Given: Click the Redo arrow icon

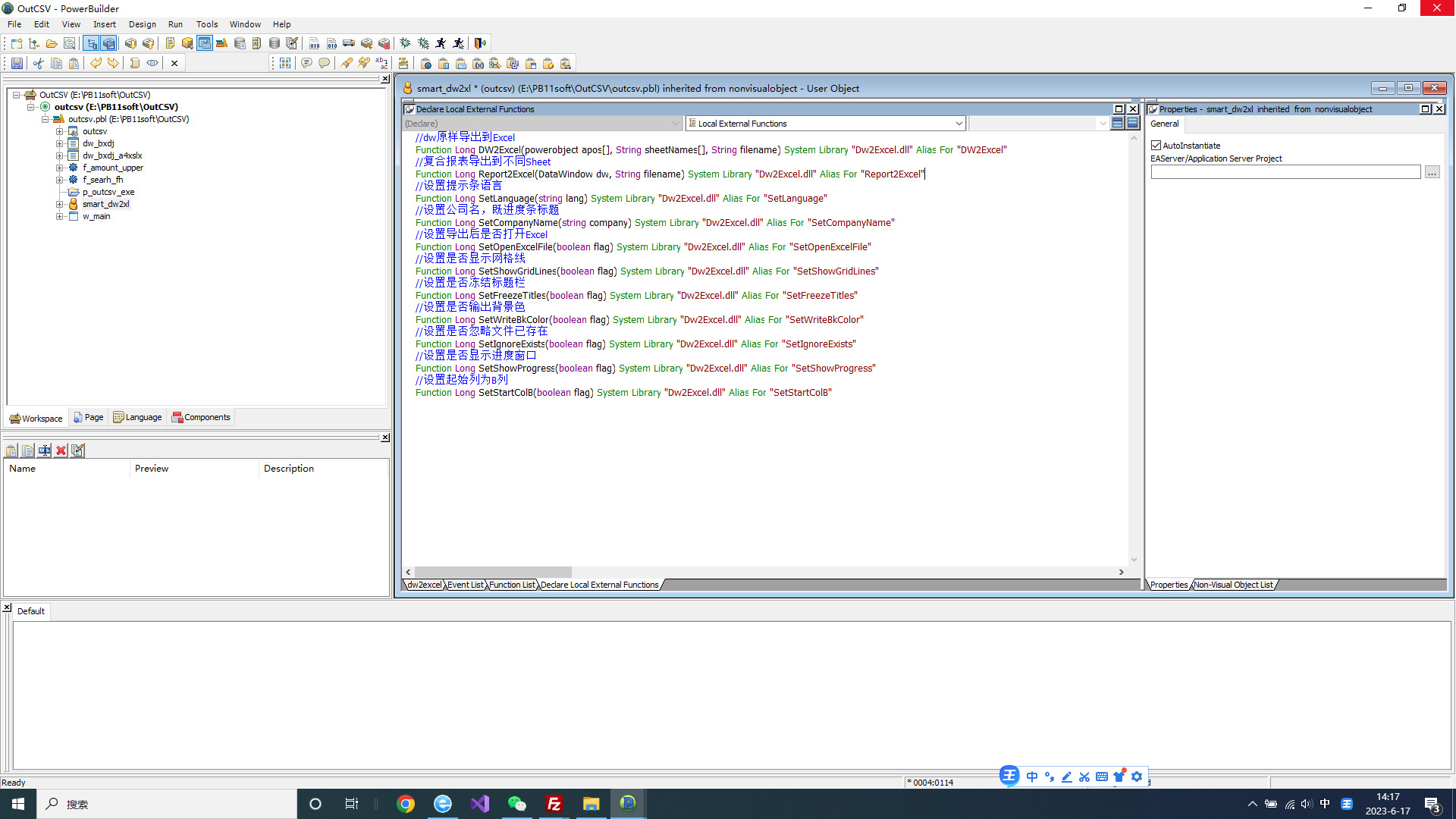Looking at the screenshot, I should [x=113, y=63].
